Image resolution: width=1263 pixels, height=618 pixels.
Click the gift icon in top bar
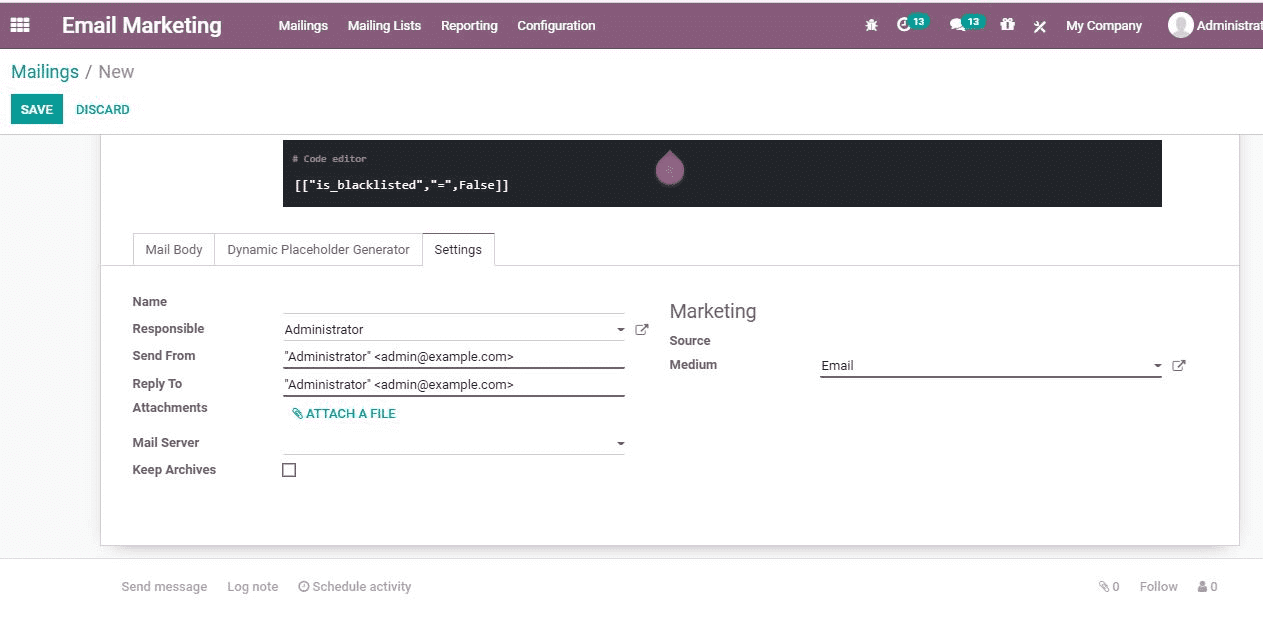[1007, 25]
